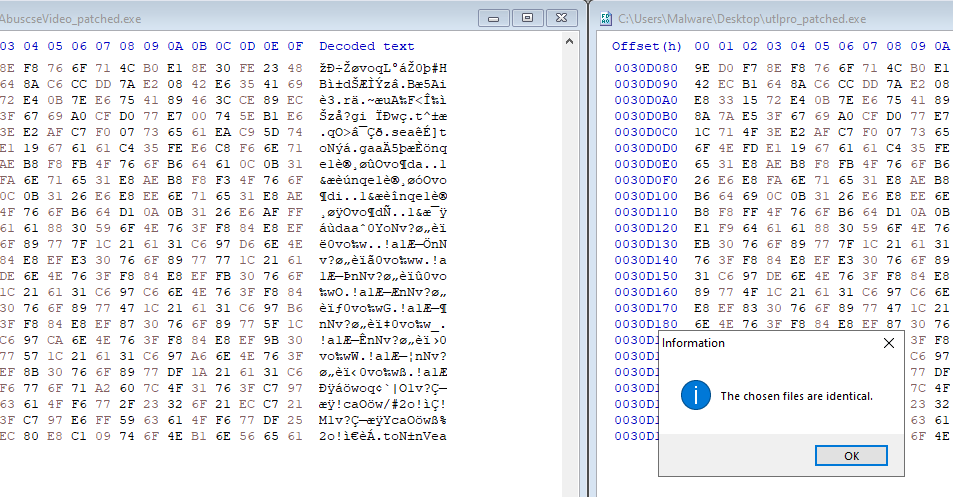Select offset 0030D100 in the right window
This screenshot has width=953, height=497.
point(645,196)
